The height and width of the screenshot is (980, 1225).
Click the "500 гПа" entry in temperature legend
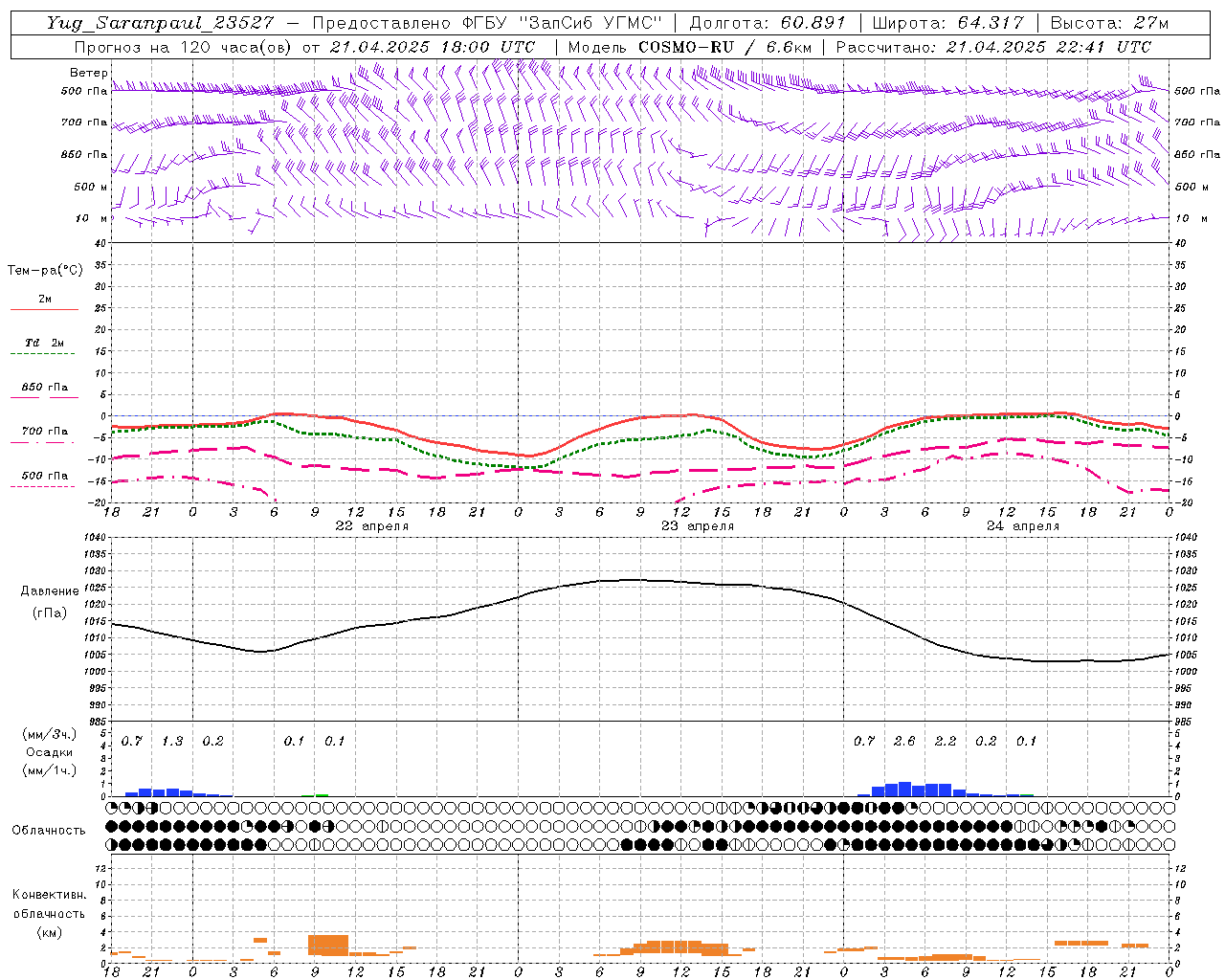[x=45, y=476]
